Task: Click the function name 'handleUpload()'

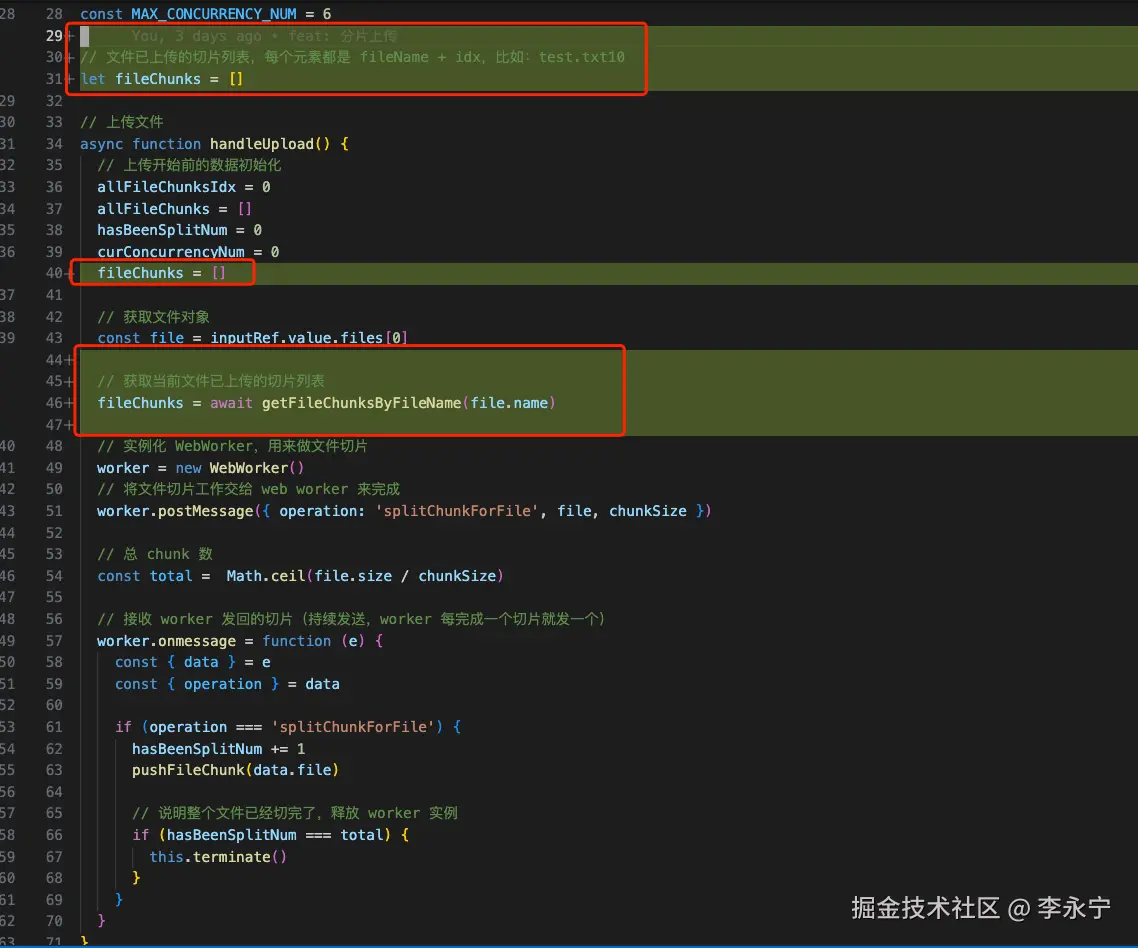Action: click(x=269, y=144)
